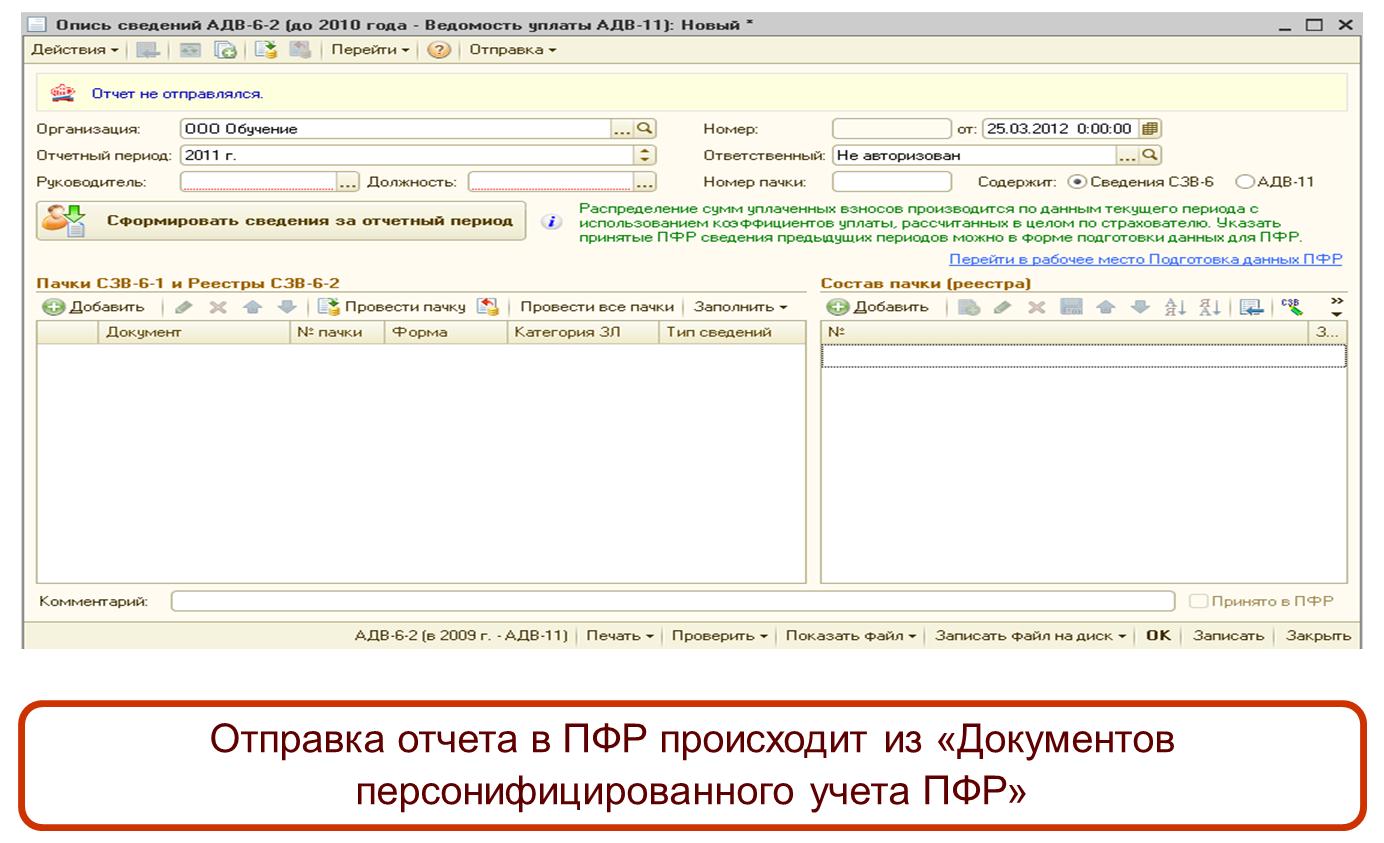Open the Отправка menu
1384x843 pixels.
513,50
